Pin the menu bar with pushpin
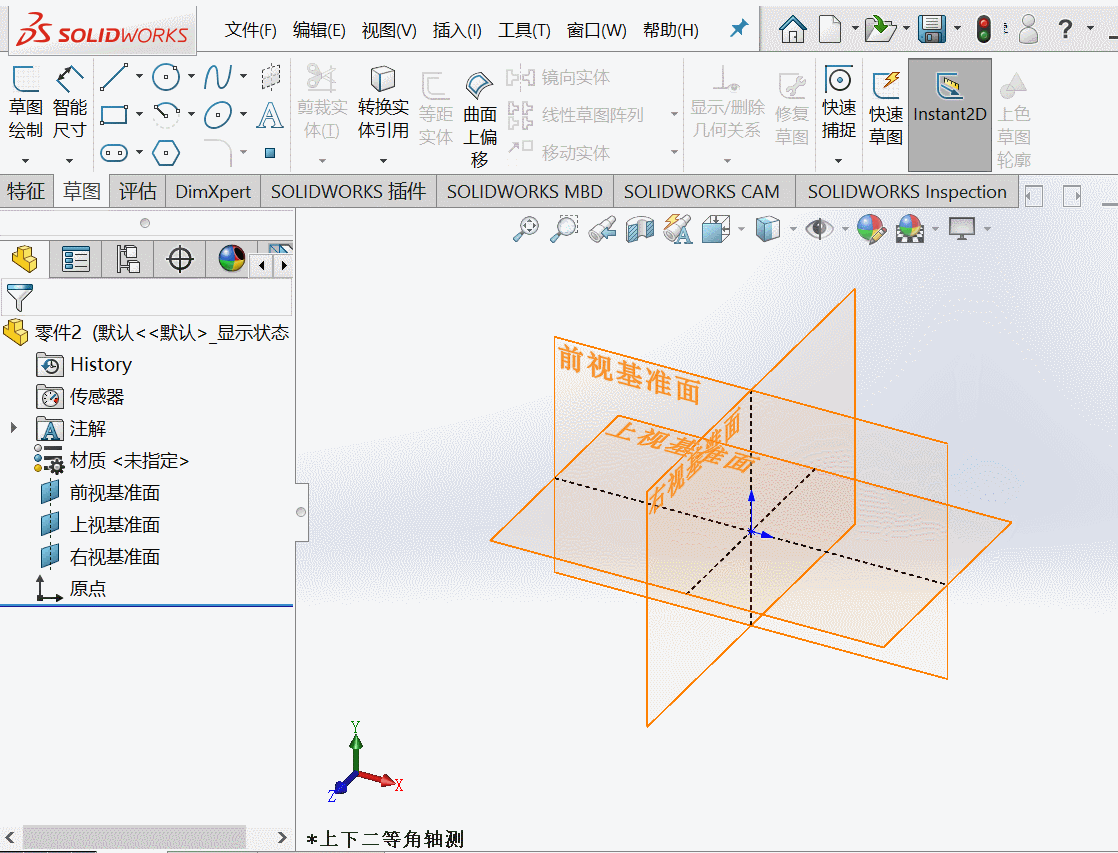The image size is (1118, 853). (x=739, y=29)
